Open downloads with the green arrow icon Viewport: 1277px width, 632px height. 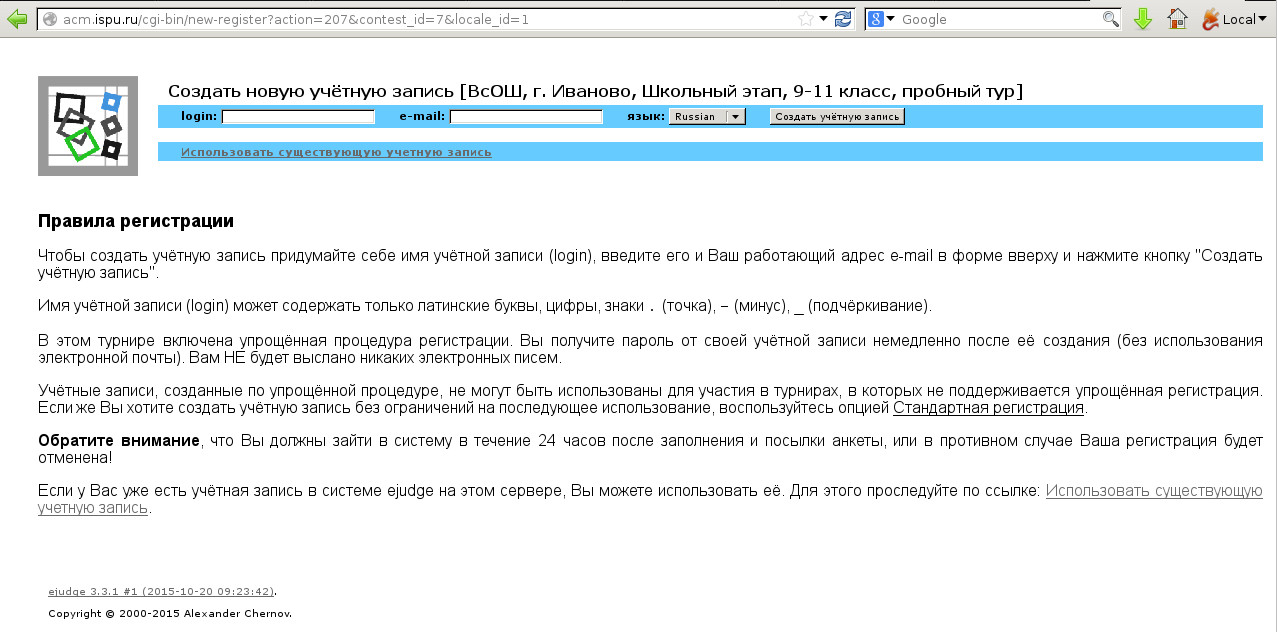coord(1143,19)
